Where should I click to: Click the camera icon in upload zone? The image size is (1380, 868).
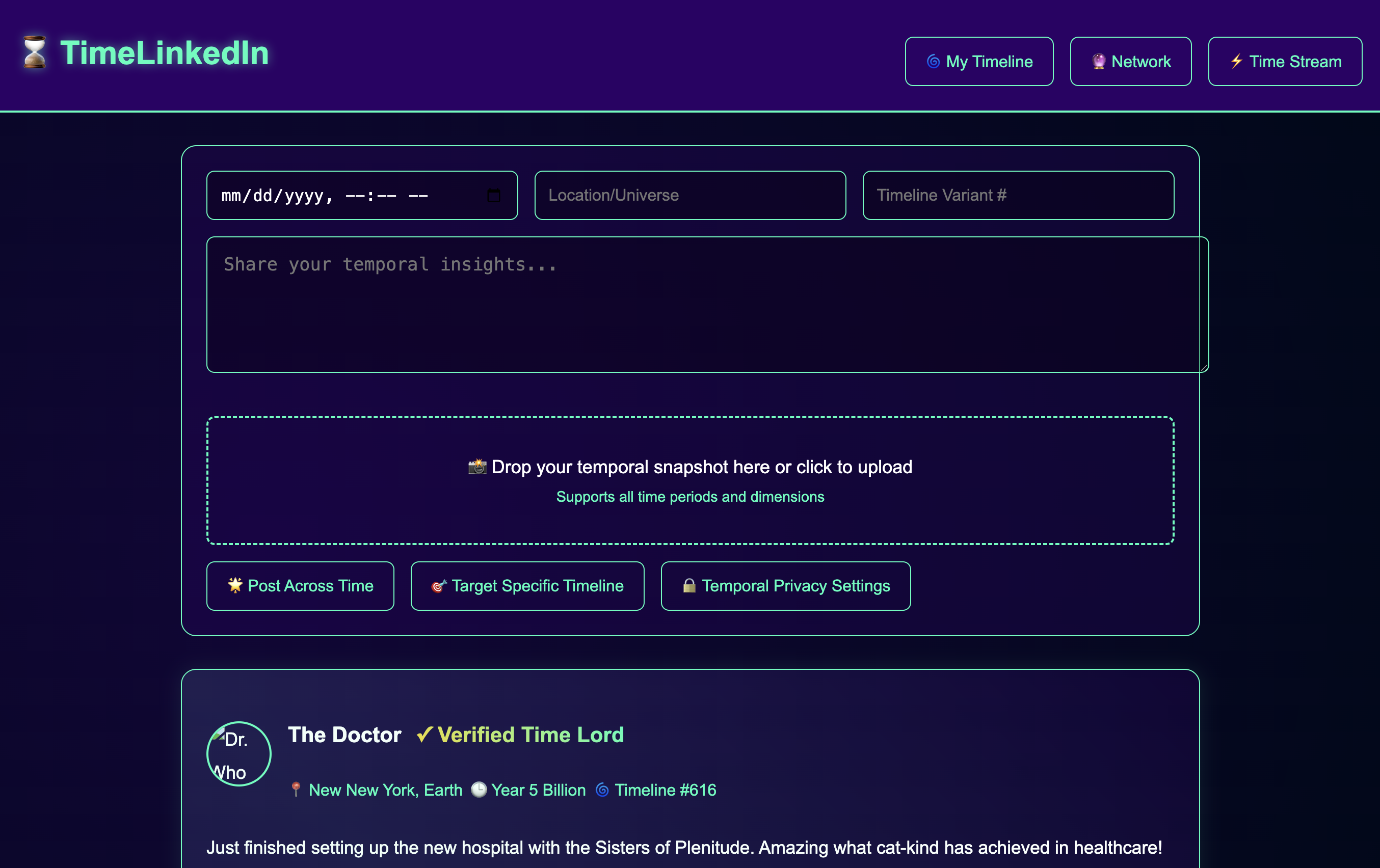pos(477,467)
